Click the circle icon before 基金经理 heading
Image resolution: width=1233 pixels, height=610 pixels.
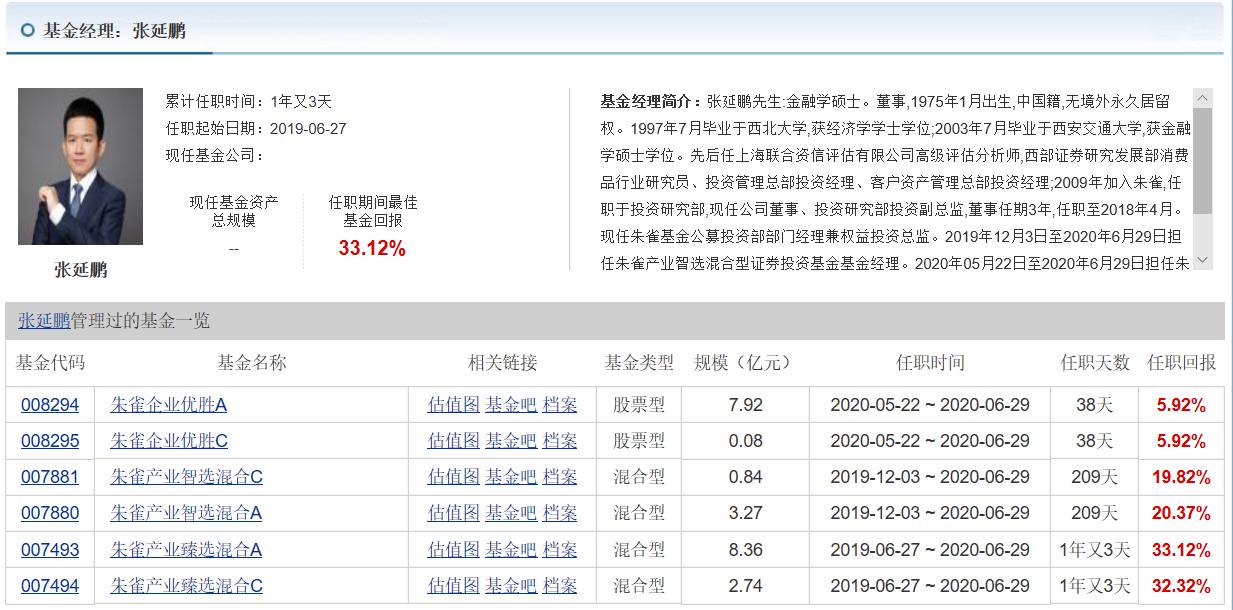point(28,30)
